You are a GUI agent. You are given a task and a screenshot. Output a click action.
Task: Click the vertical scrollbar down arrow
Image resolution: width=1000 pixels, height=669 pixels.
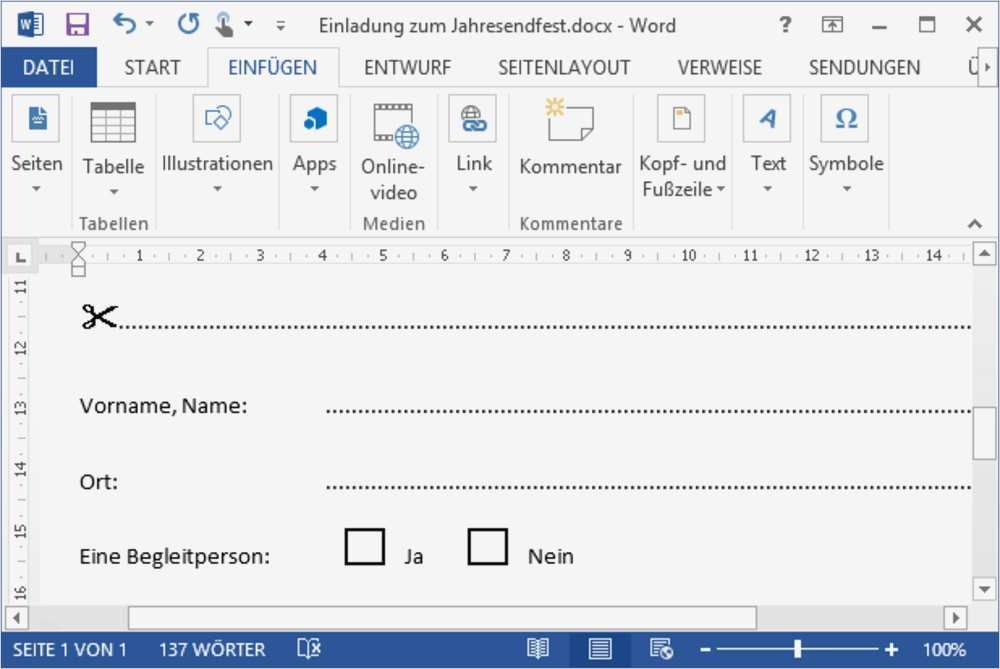click(x=985, y=588)
